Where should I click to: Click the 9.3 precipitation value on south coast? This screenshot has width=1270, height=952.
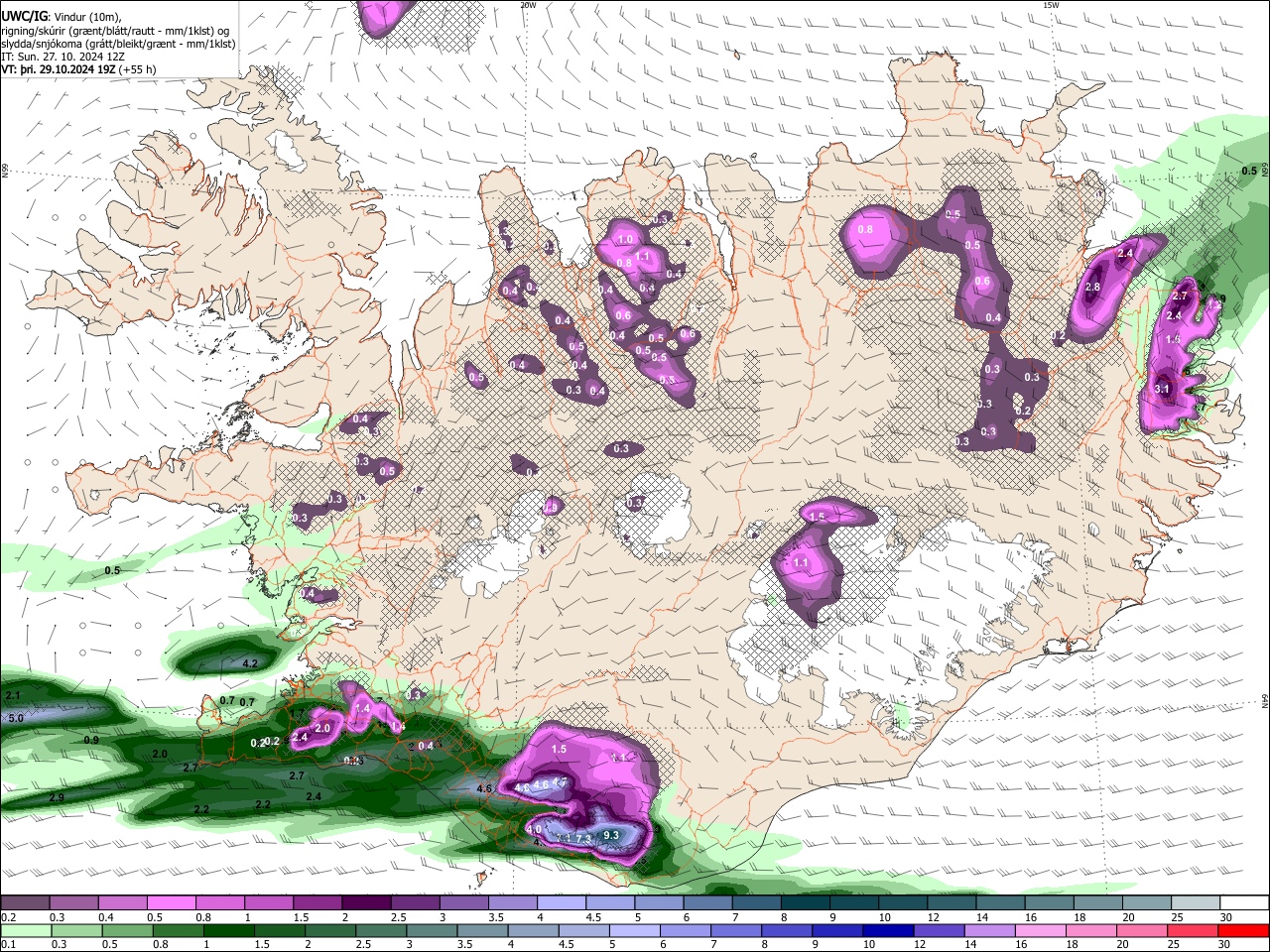pos(611,835)
